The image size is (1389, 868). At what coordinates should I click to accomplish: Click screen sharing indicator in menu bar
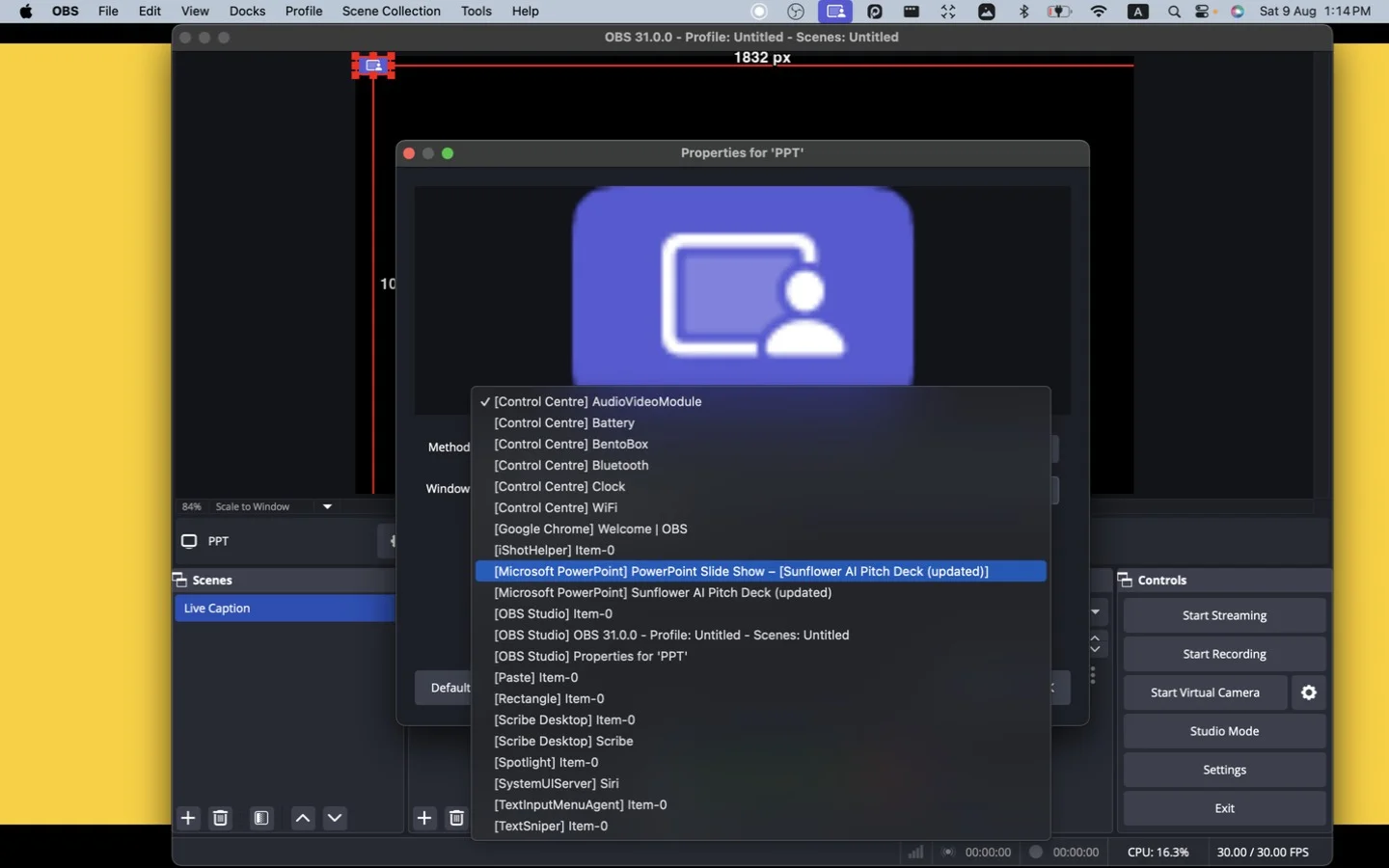pyautogui.click(x=835, y=12)
